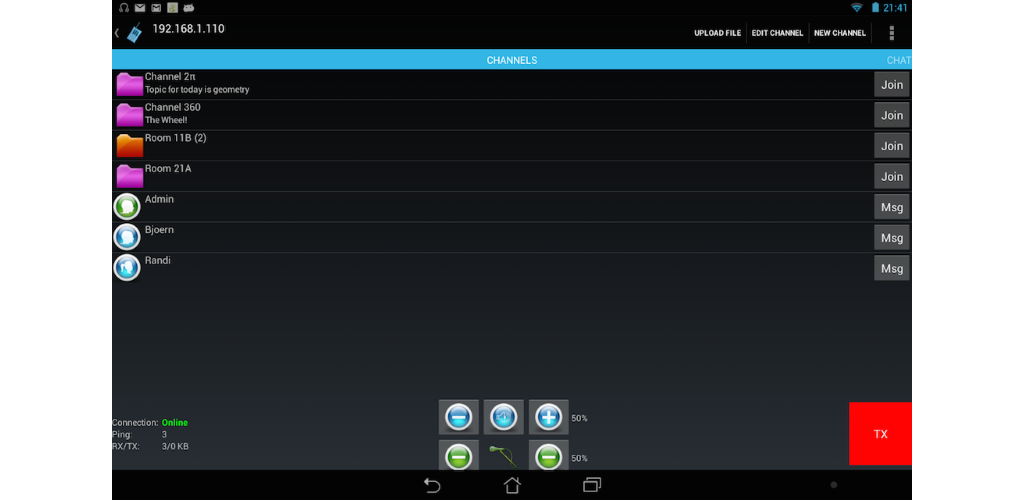Tap Admin's green user avatar
The image size is (1024, 500).
click(127, 207)
